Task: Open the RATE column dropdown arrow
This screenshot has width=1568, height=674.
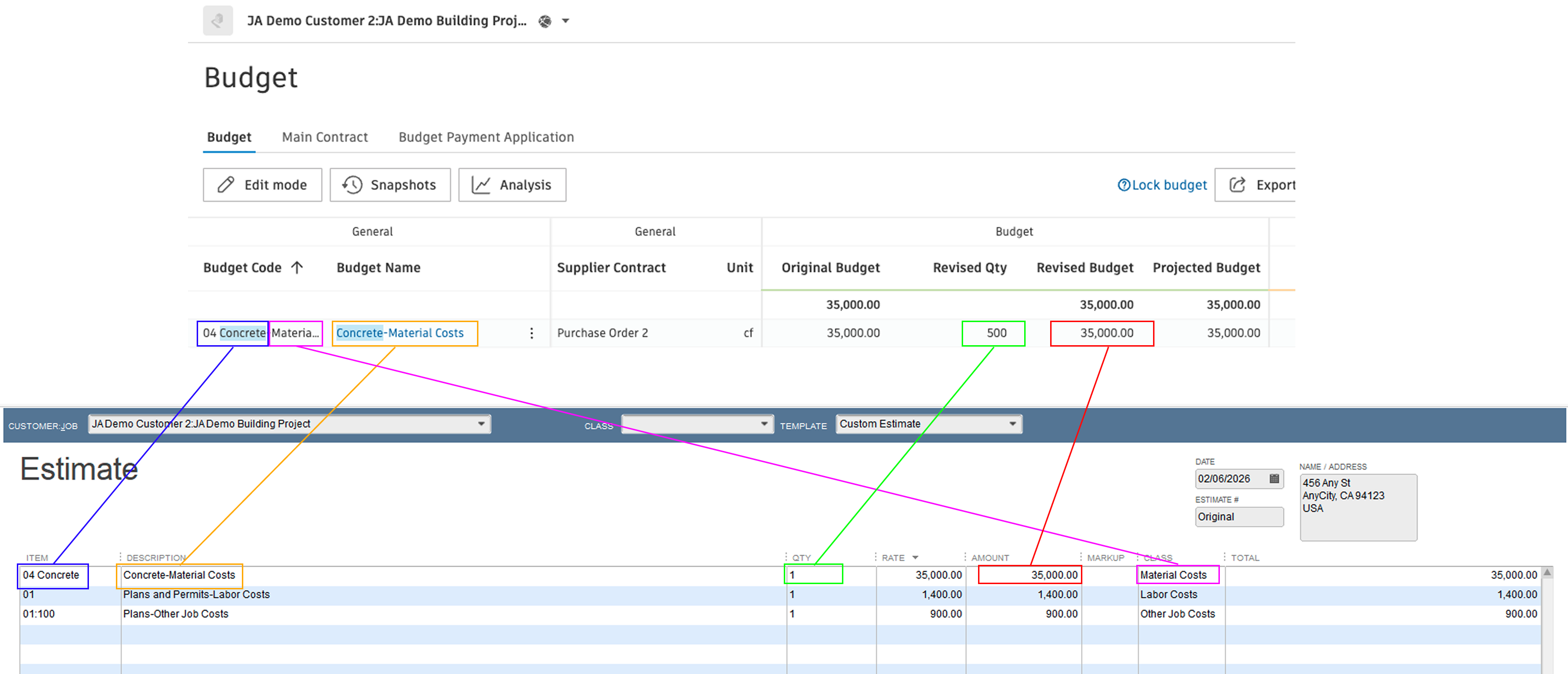Action: point(915,557)
